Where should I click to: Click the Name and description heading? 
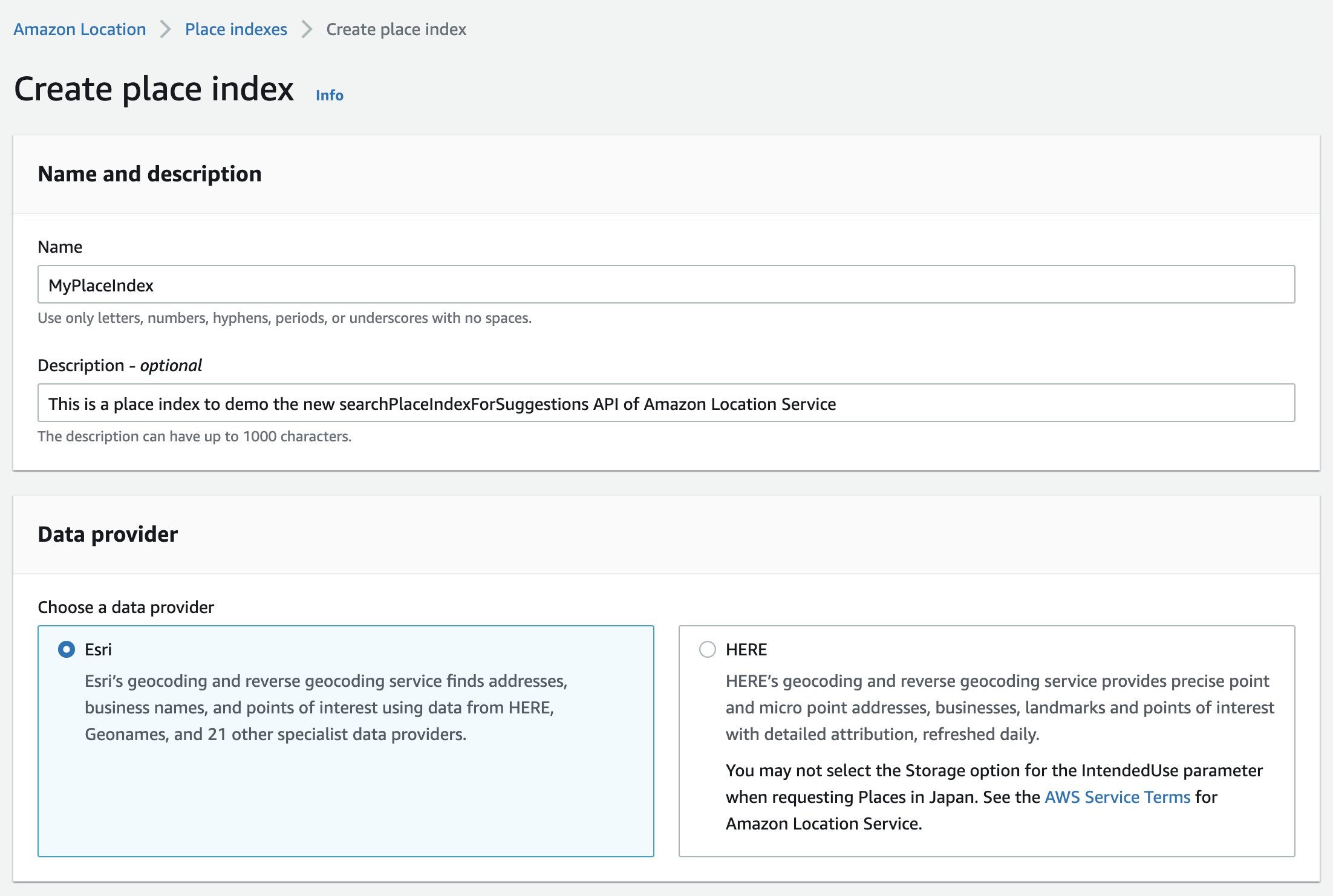point(149,174)
